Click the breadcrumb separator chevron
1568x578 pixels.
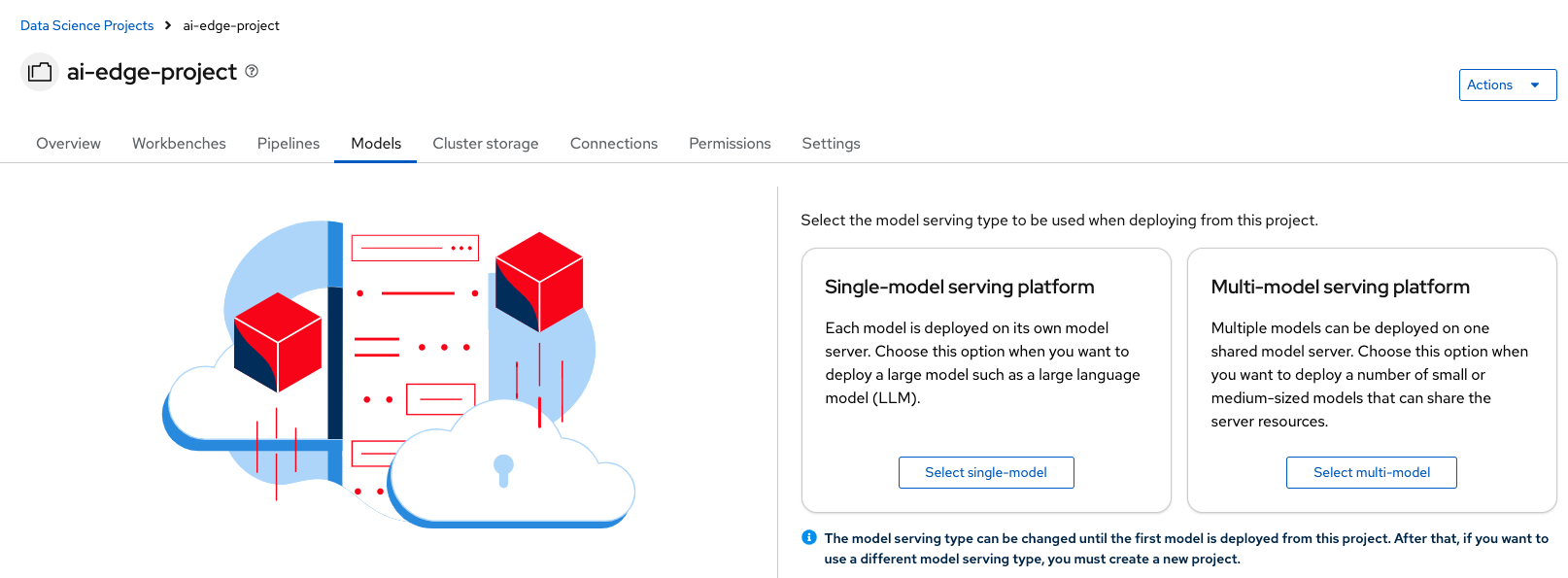168,25
